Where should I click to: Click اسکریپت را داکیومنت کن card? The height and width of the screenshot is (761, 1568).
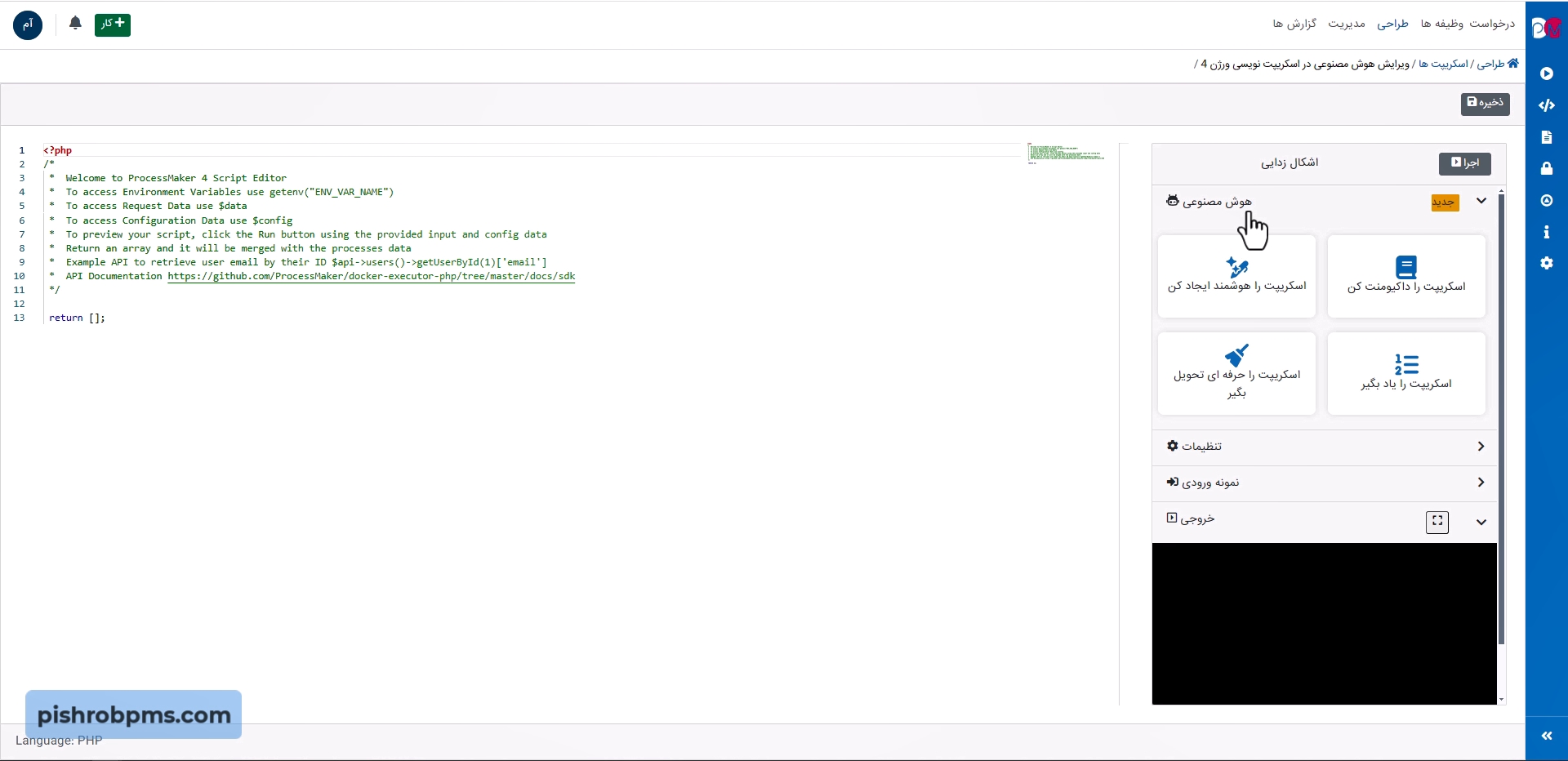point(1406,277)
